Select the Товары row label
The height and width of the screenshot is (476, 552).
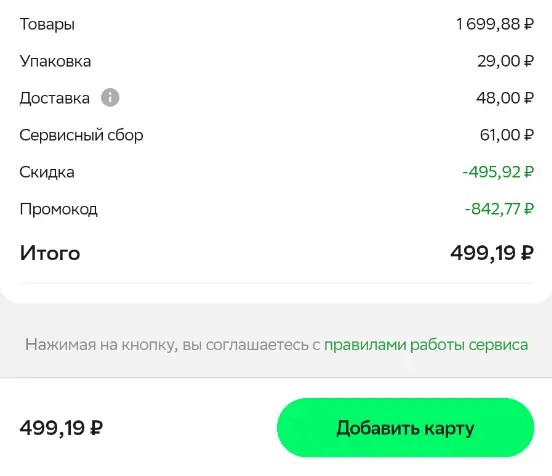click(47, 25)
